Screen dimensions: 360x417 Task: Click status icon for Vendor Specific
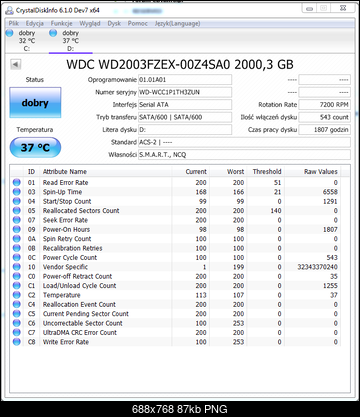tap(16, 267)
